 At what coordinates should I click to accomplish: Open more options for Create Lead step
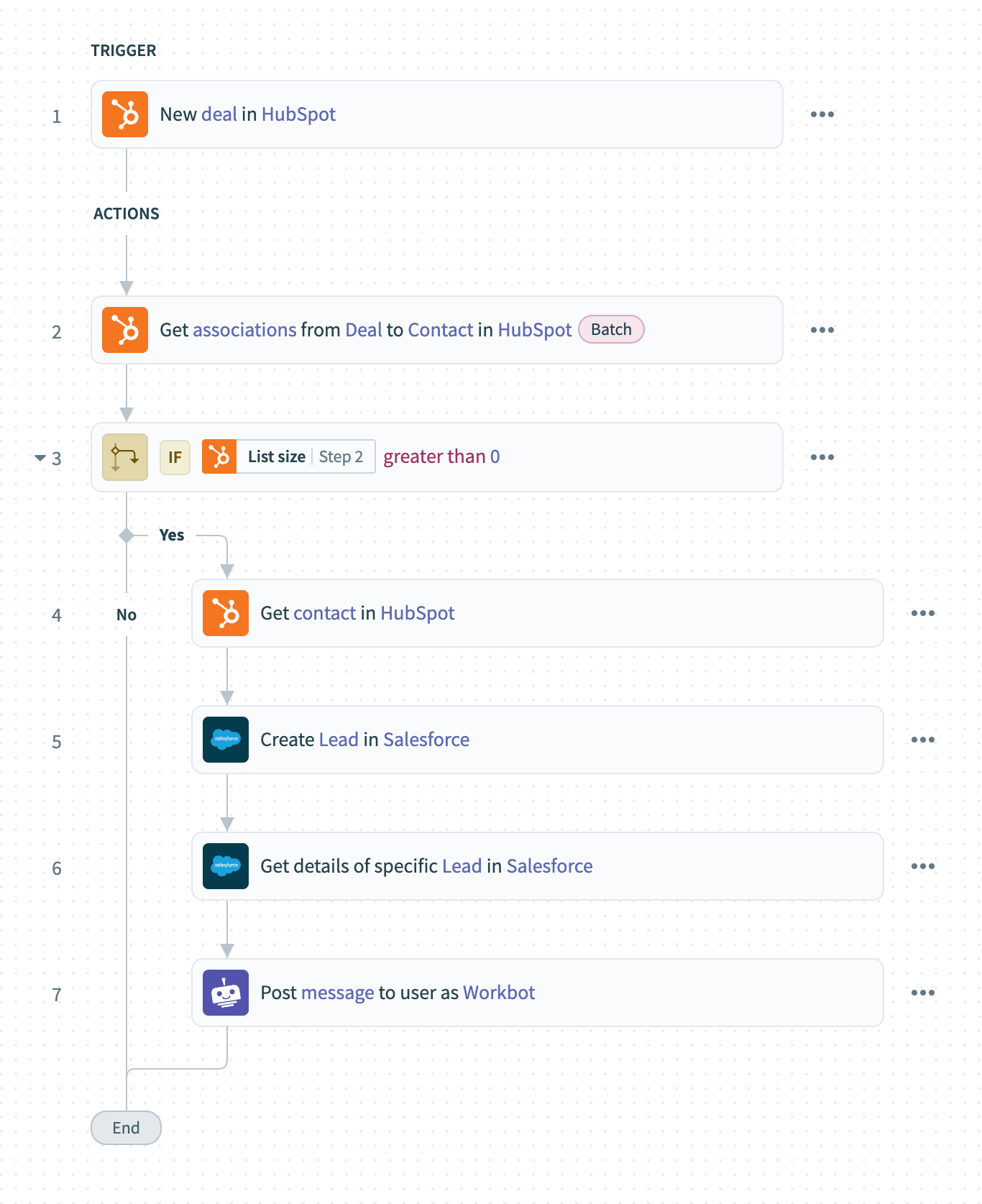click(923, 740)
